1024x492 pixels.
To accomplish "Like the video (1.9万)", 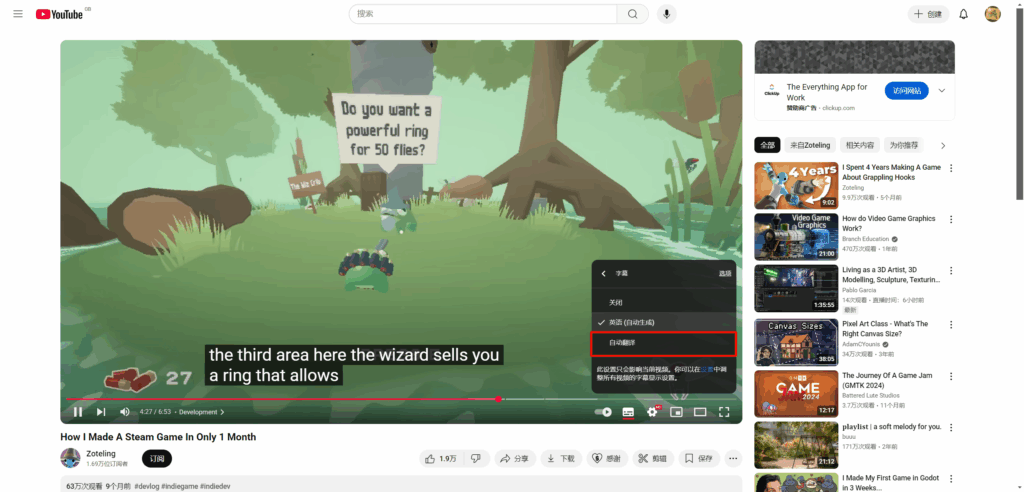I will [x=441, y=459].
